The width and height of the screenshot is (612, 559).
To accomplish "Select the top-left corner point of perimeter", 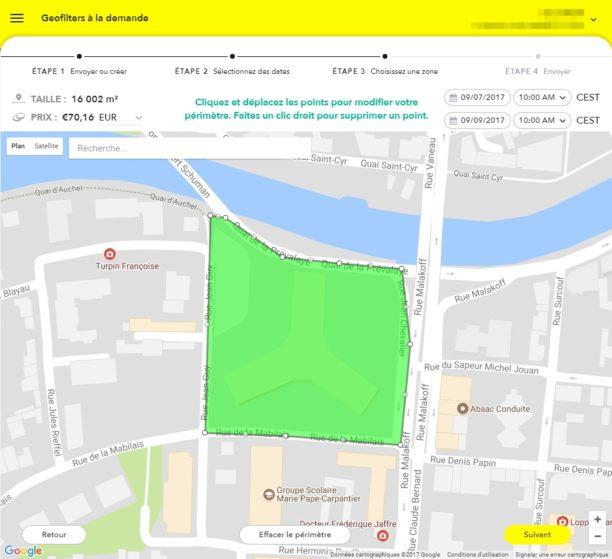I will 210,215.
